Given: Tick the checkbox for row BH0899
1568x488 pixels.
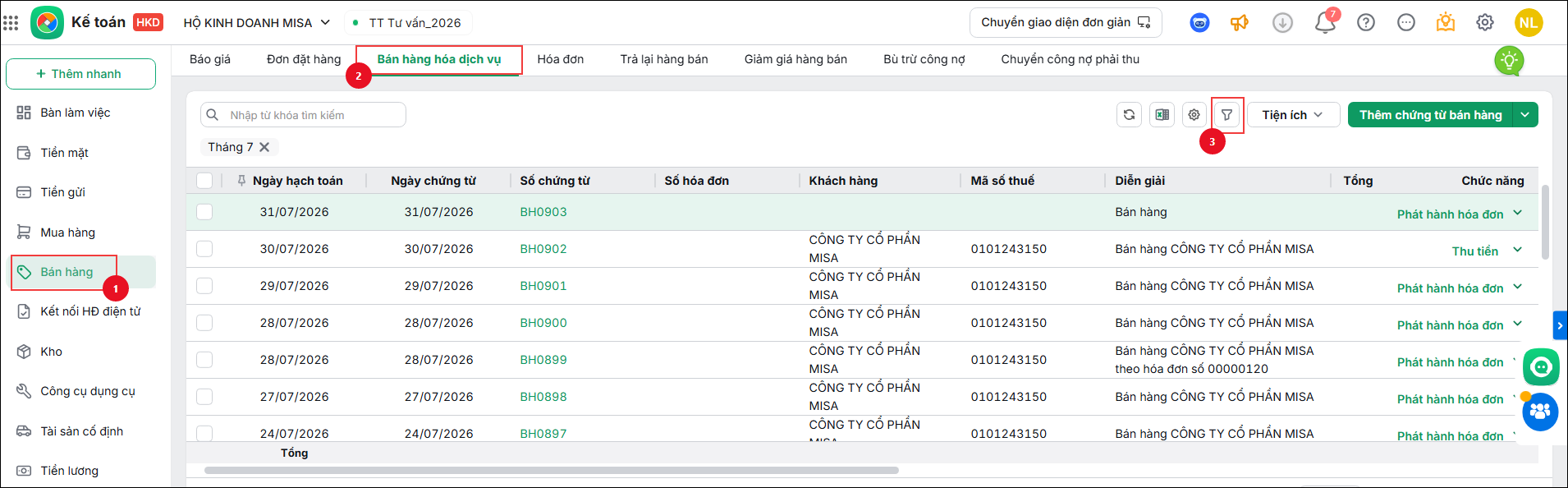Looking at the screenshot, I should pos(204,360).
